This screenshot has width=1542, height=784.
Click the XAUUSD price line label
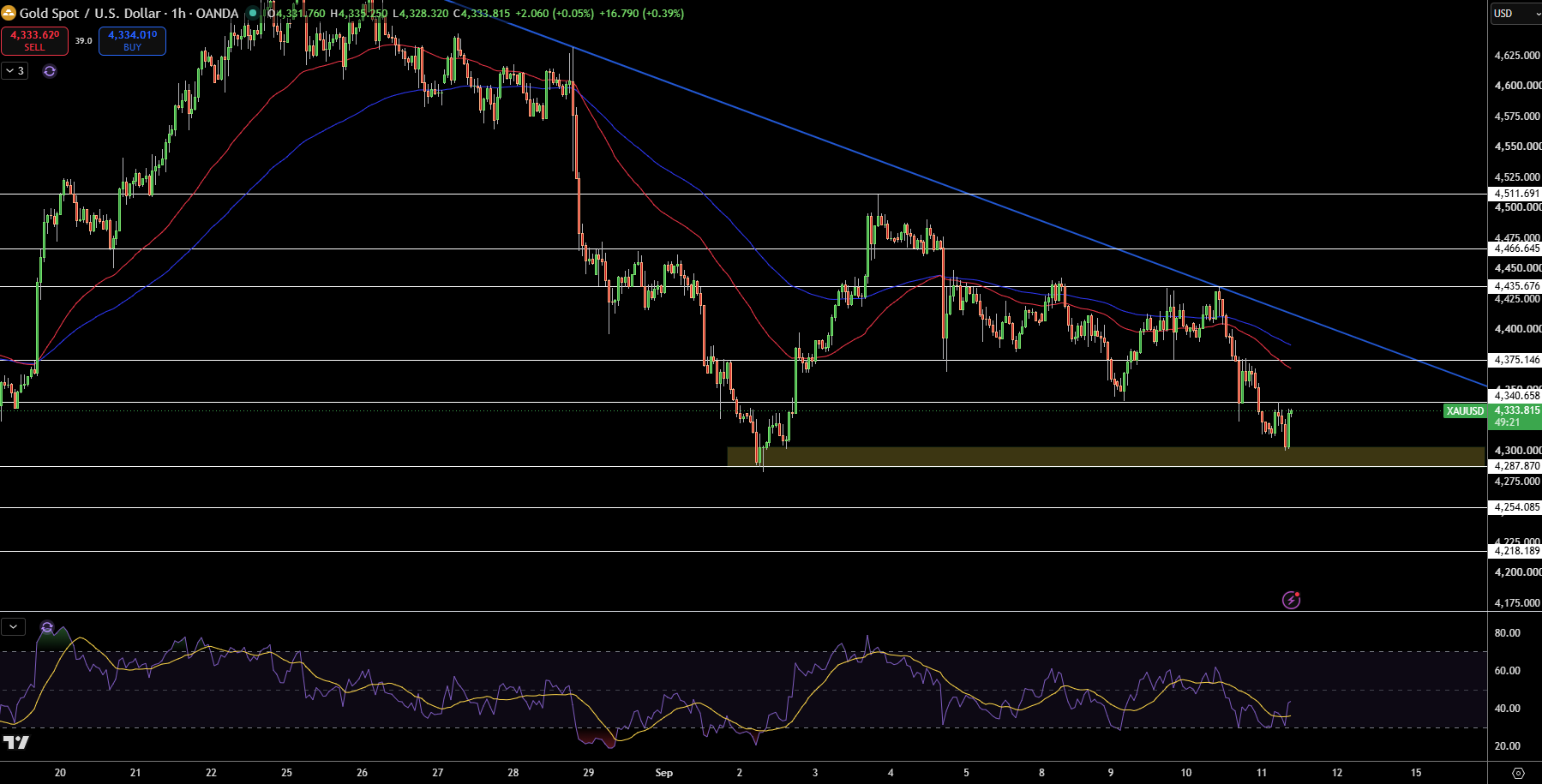tap(1465, 411)
